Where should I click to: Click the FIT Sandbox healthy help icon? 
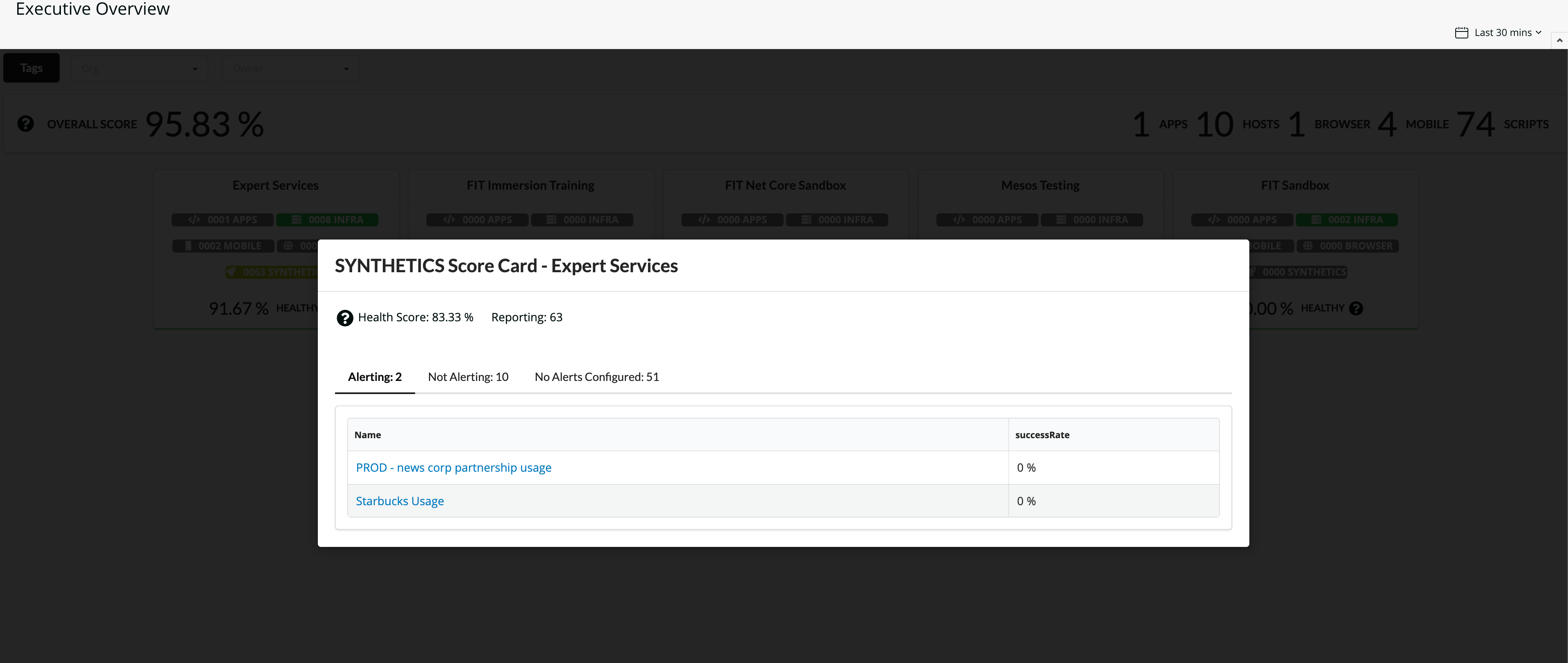(x=1356, y=309)
